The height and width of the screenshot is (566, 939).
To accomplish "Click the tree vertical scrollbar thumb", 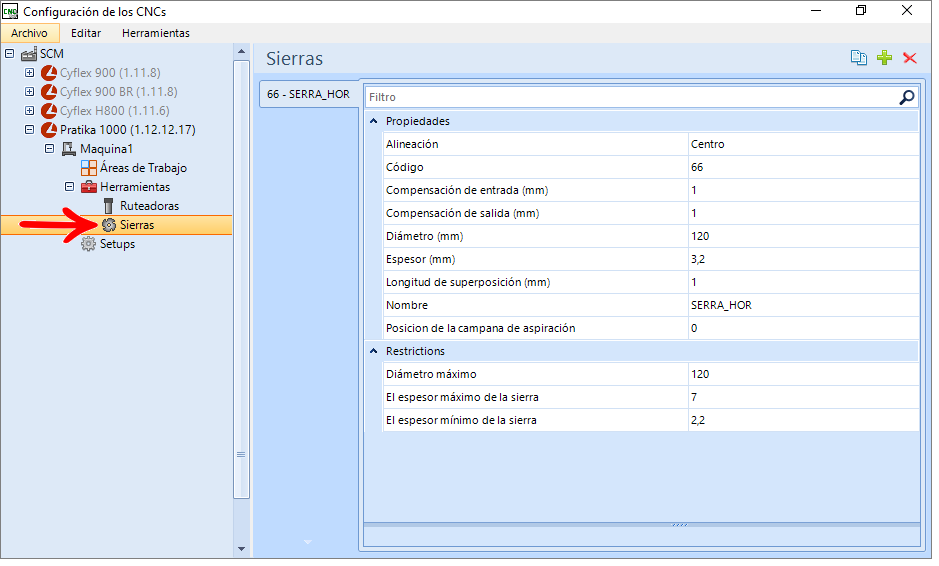I will pyautogui.click(x=241, y=279).
